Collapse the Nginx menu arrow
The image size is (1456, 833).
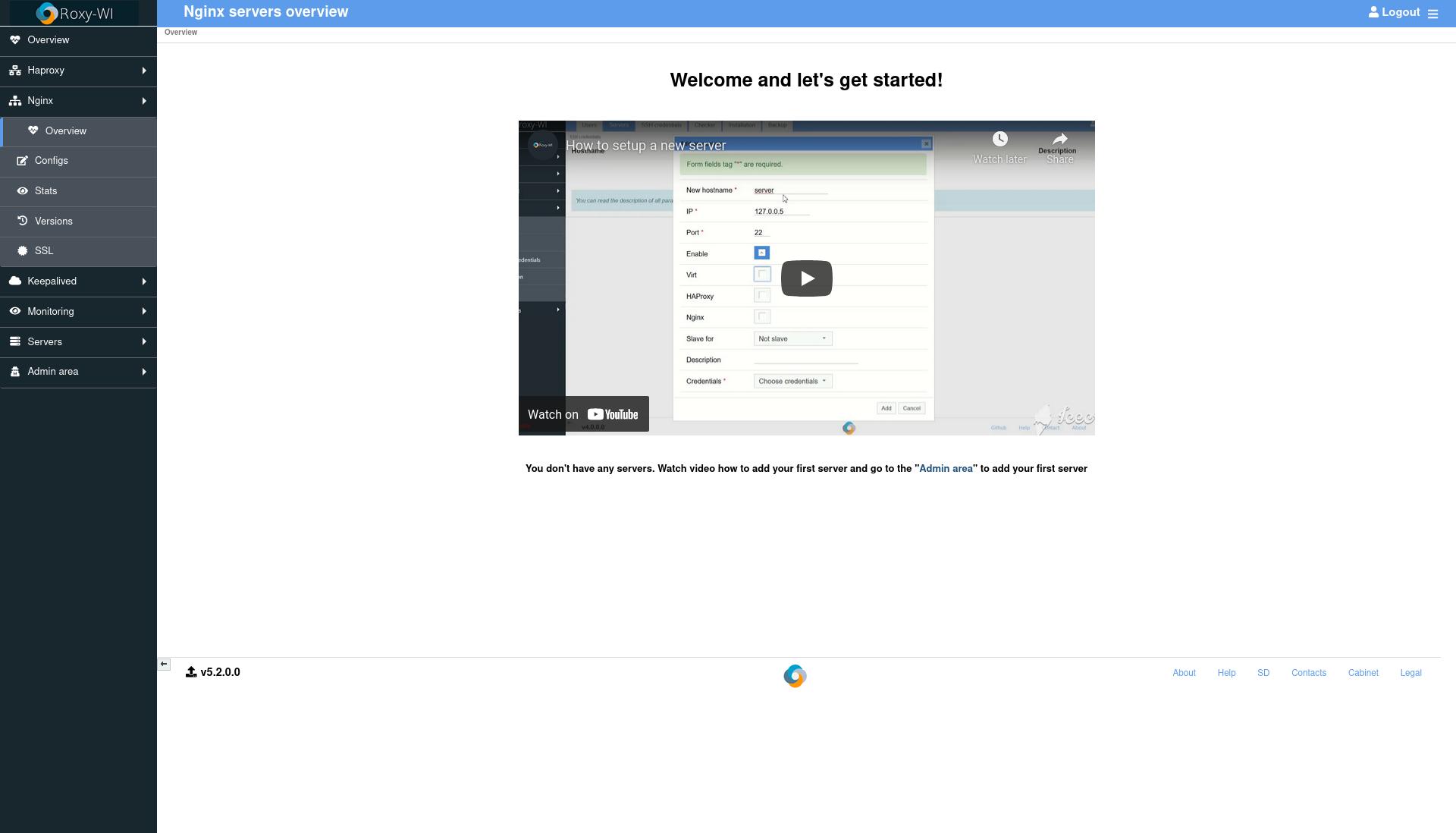pyautogui.click(x=144, y=101)
